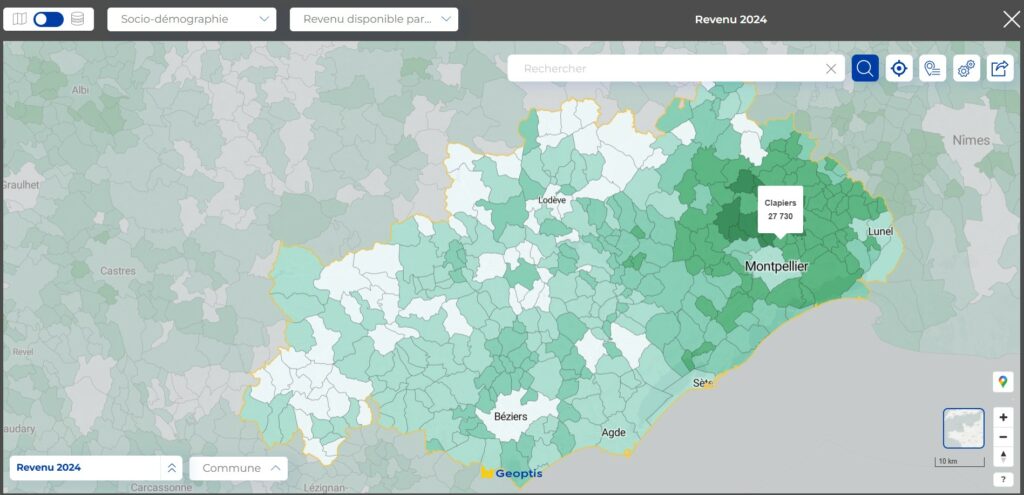Reset map north with compass button
This screenshot has width=1024, height=495.
pyautogui.click(x=1003, y=456)
